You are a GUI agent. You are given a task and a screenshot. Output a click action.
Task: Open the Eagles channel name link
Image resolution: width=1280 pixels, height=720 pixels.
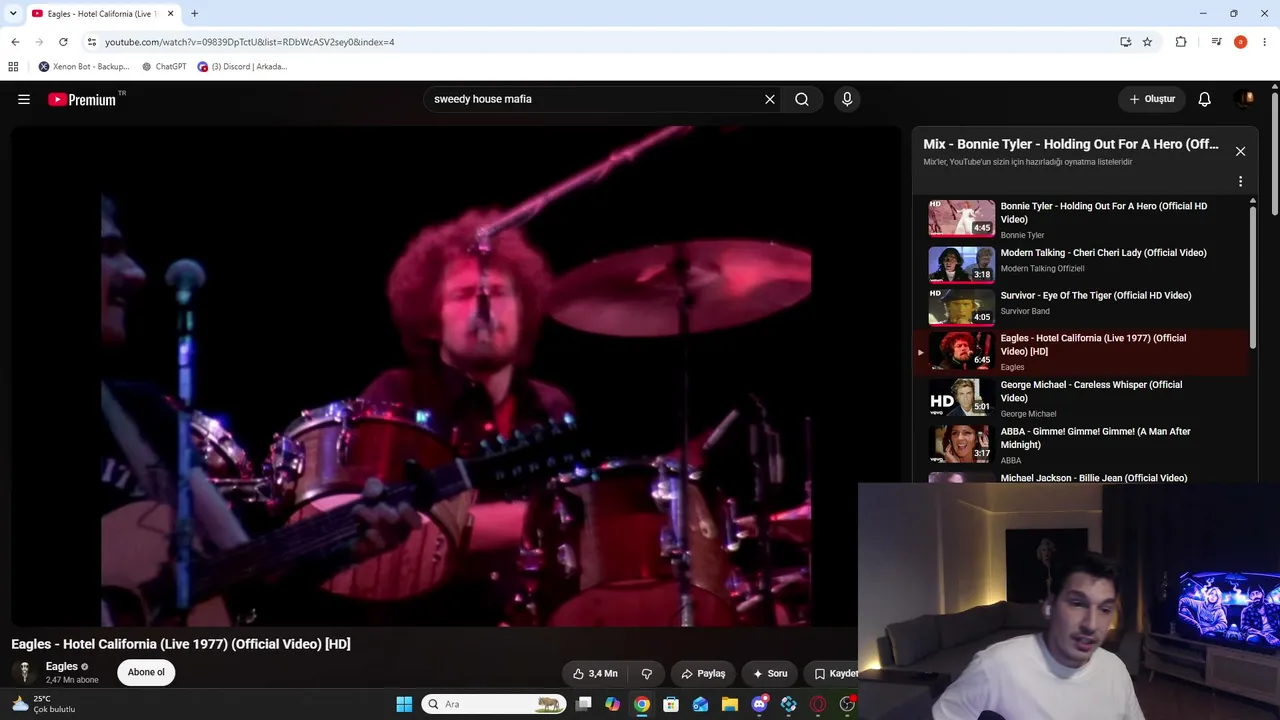[62, 666]
